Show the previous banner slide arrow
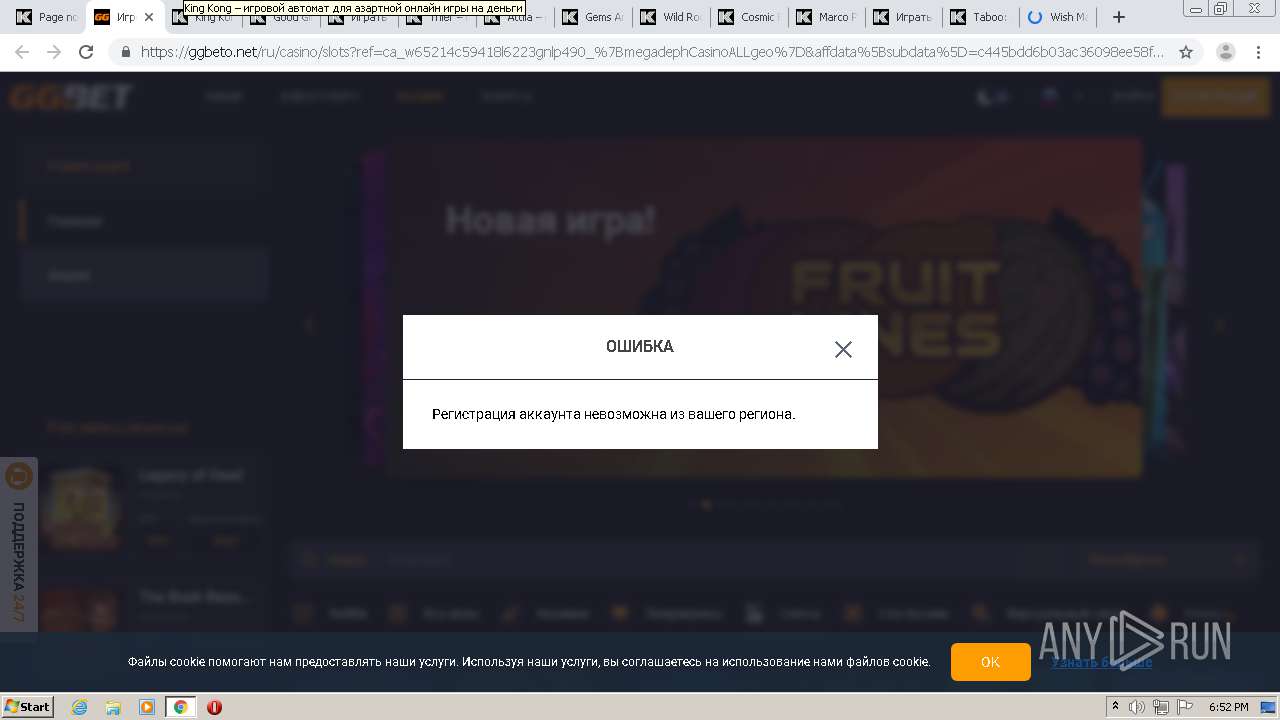 (309, 324)
